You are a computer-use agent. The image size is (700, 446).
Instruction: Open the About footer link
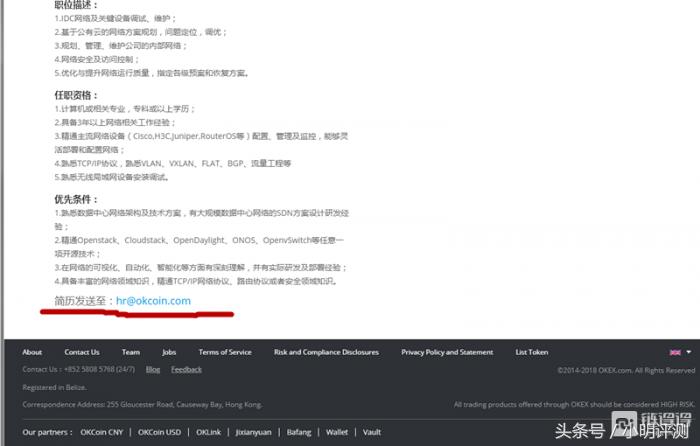(x=32, y=352)
